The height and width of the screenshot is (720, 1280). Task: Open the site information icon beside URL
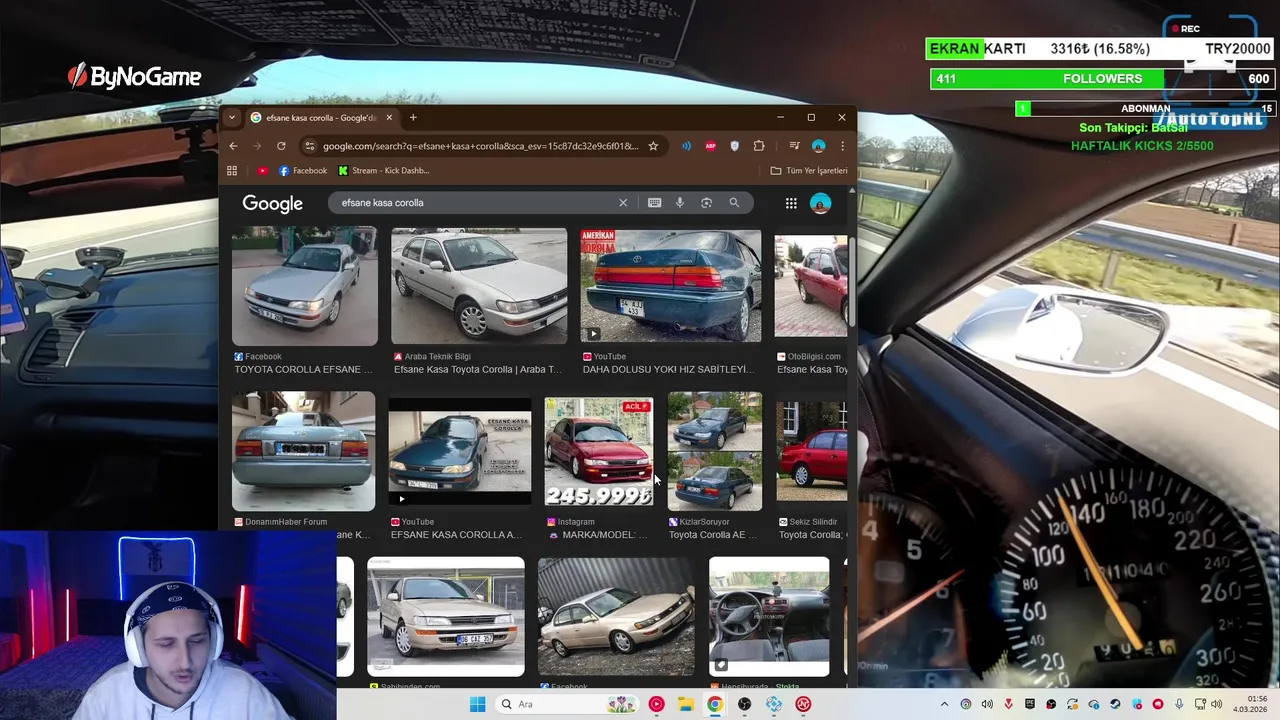(310, 146)
